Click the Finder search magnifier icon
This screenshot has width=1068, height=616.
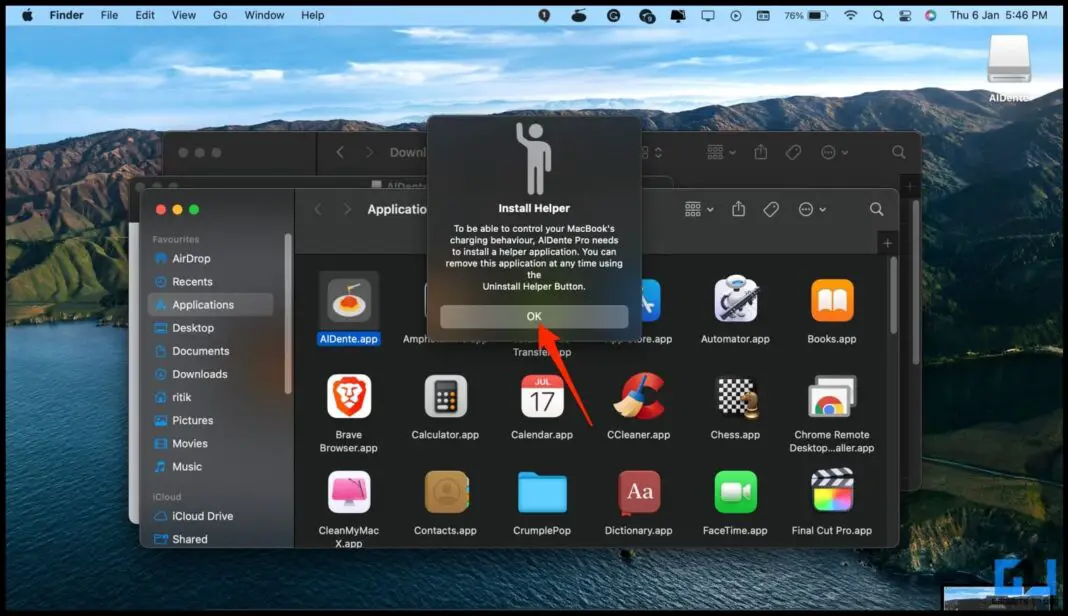click(x=876, y=209)
